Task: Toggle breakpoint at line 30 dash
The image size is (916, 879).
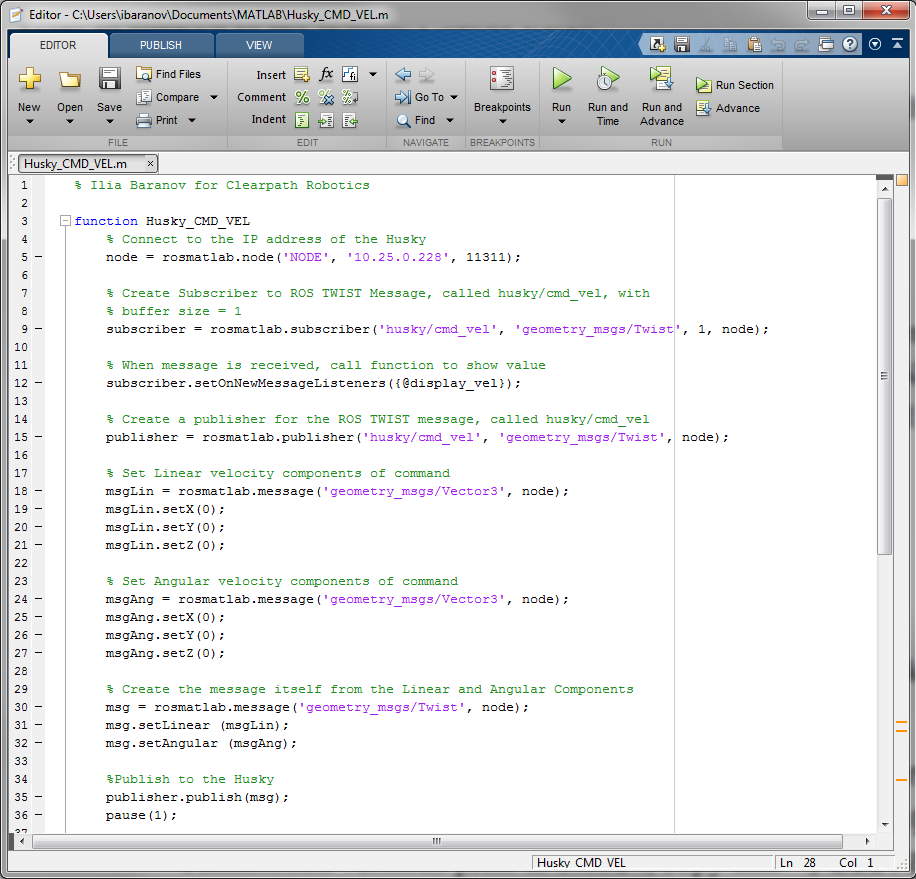Action: tap(38, 707)
